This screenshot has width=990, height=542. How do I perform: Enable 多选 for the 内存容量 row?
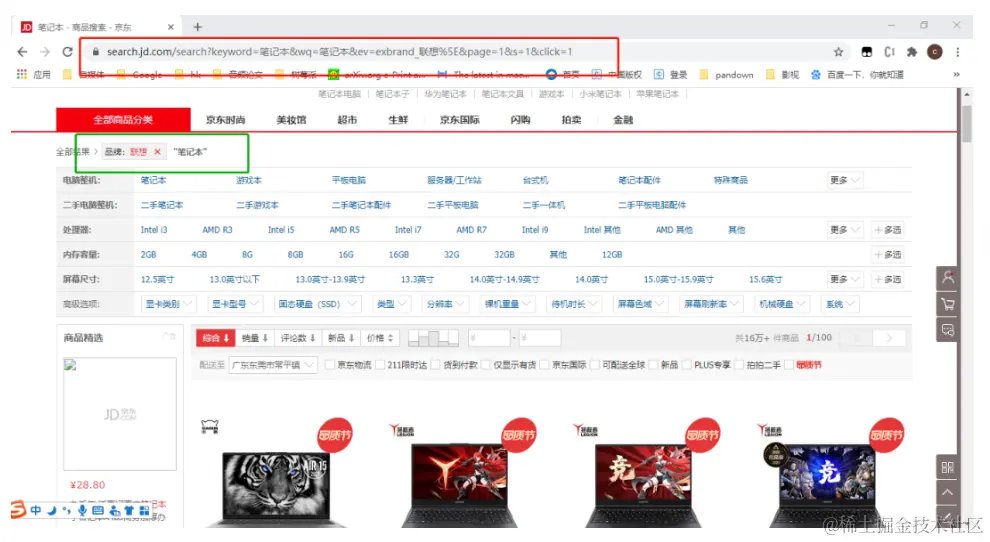click(887, 255)
